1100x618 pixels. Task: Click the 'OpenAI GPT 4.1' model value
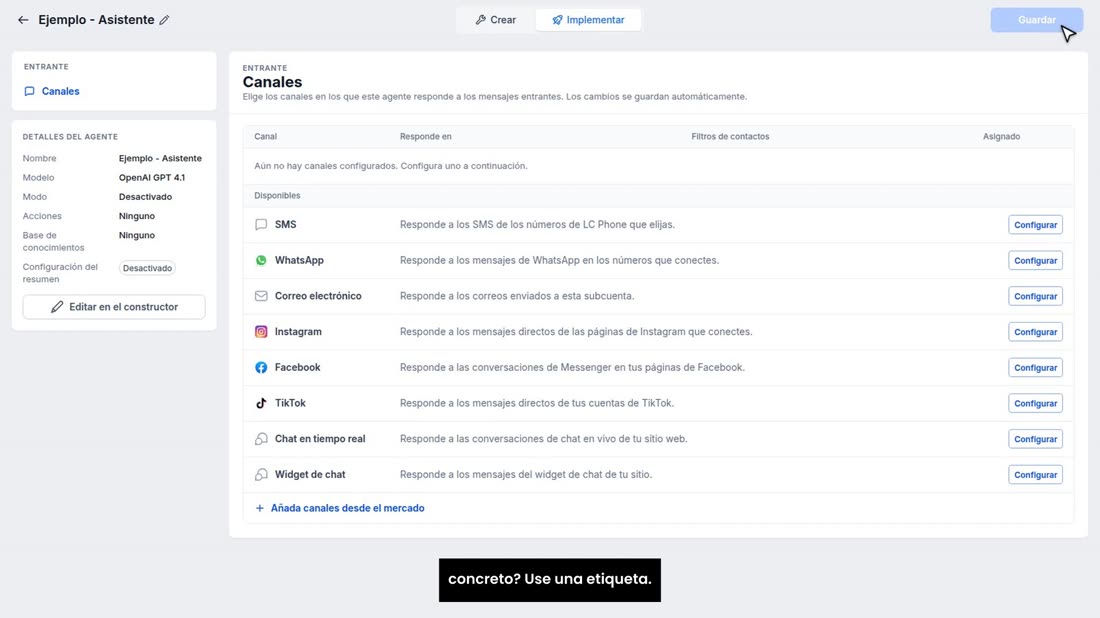152,177
